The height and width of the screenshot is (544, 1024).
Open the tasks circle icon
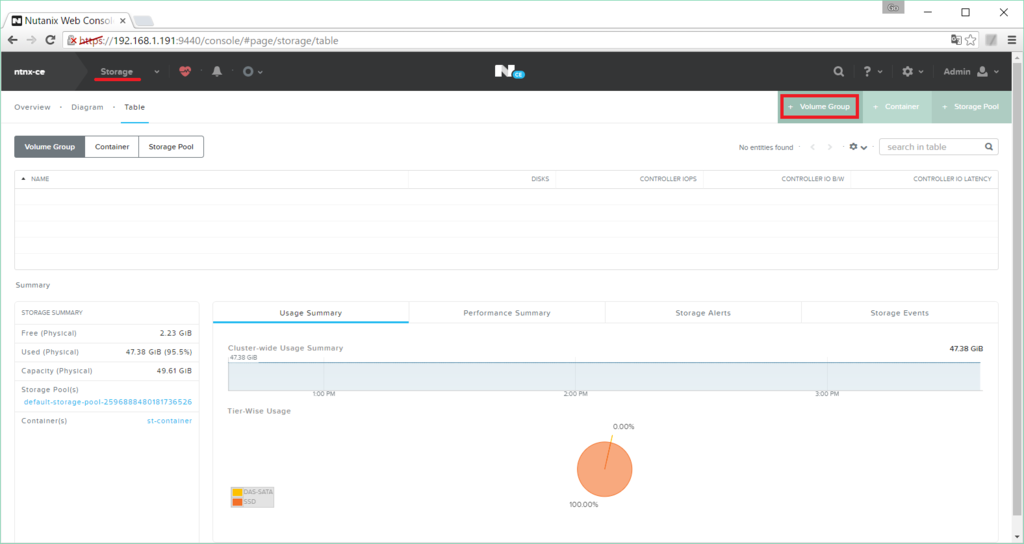pyautogui.click(x=248, y=72)
